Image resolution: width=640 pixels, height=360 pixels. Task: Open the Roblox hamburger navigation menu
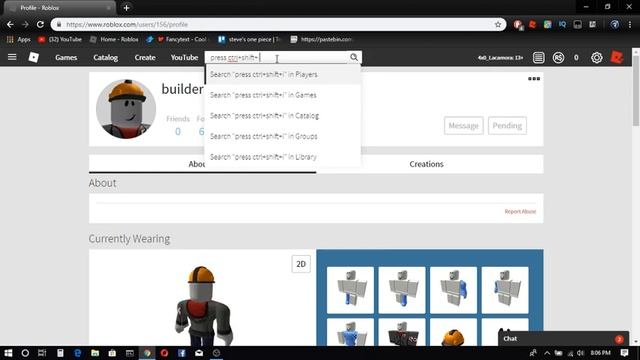click(12, 57)
